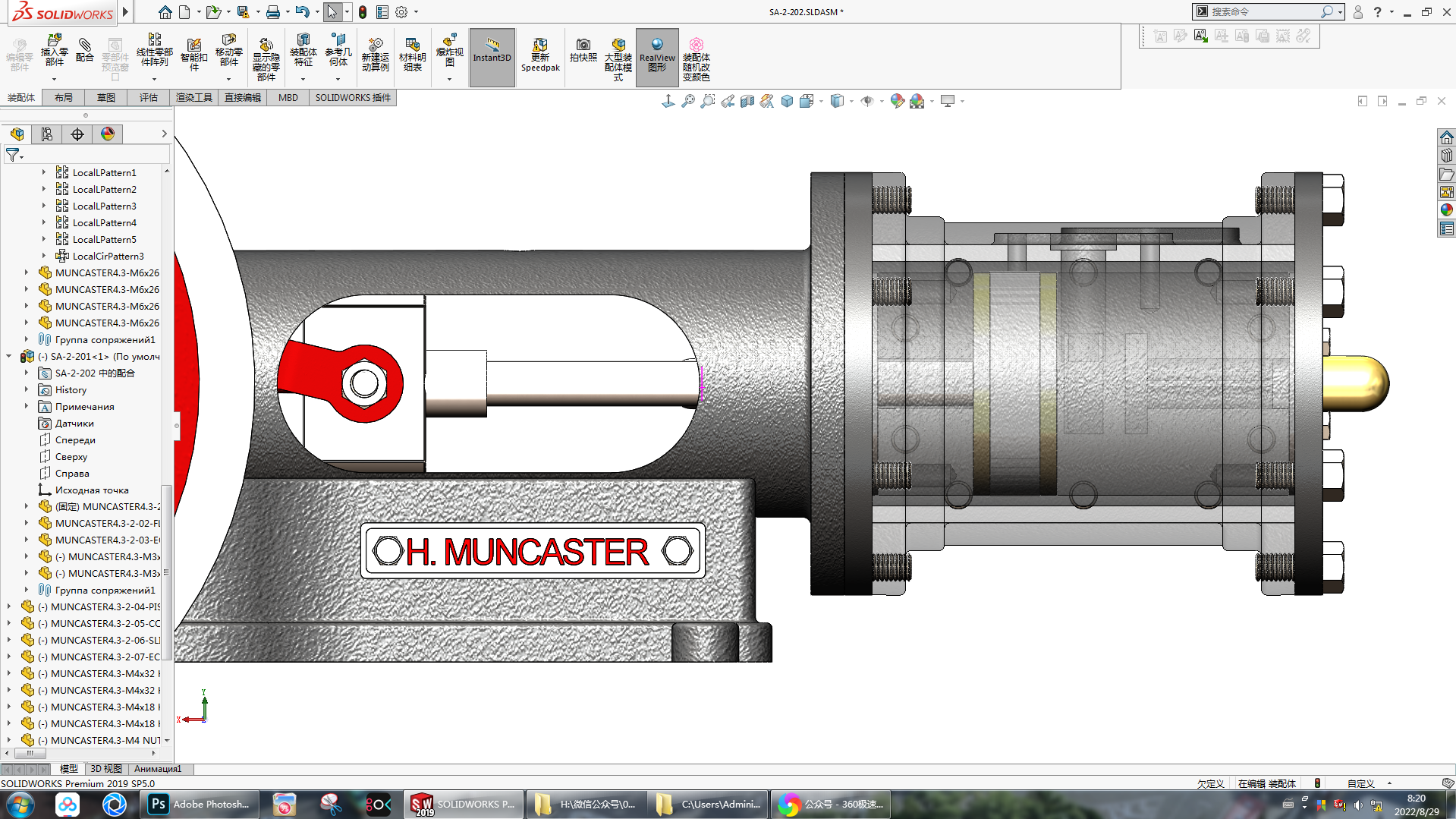Open the 渲染工具 tab
Screen dimensions: 1456x819
pyautogui.click(x=194, y=97)
